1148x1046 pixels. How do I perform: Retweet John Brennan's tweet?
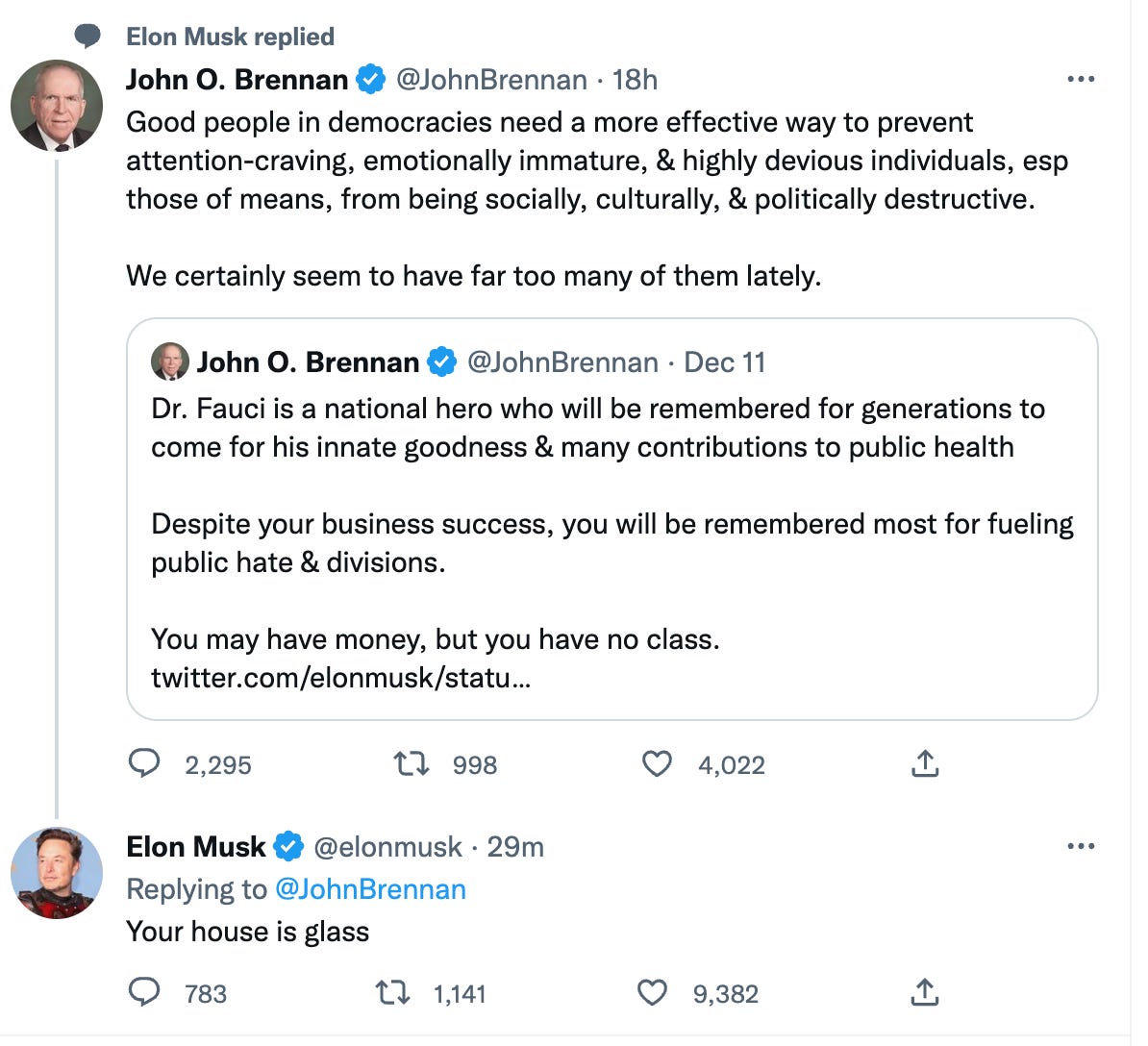coord(412,764)
